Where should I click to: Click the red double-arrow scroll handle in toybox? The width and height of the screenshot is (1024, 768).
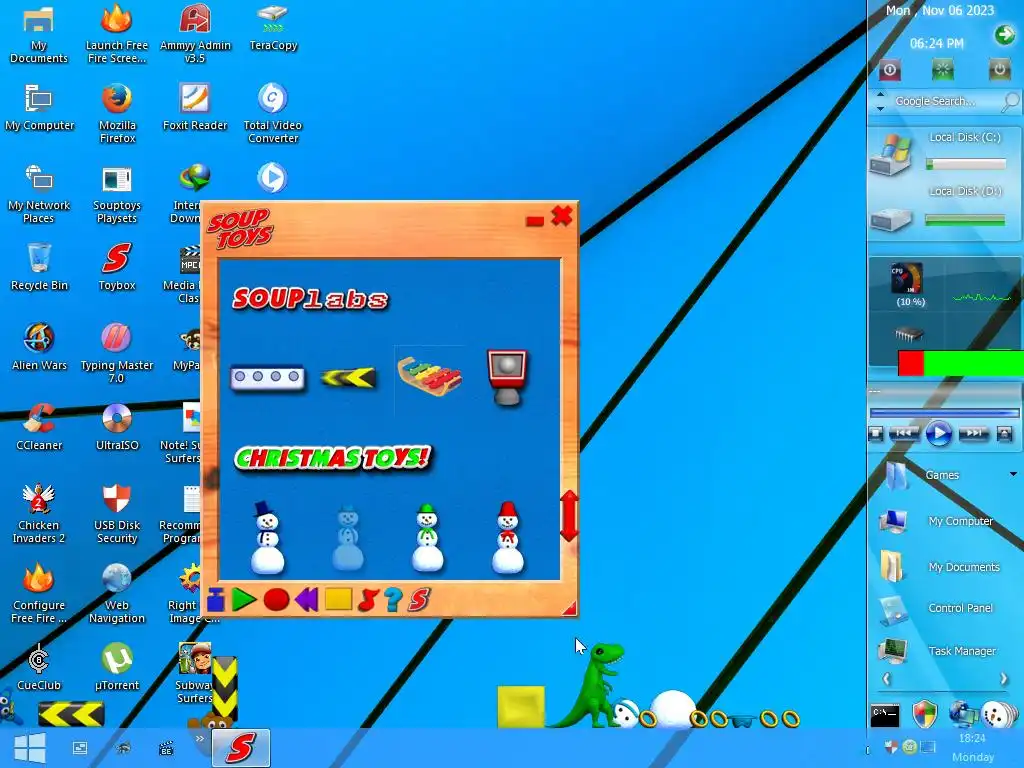coord(569,515)
